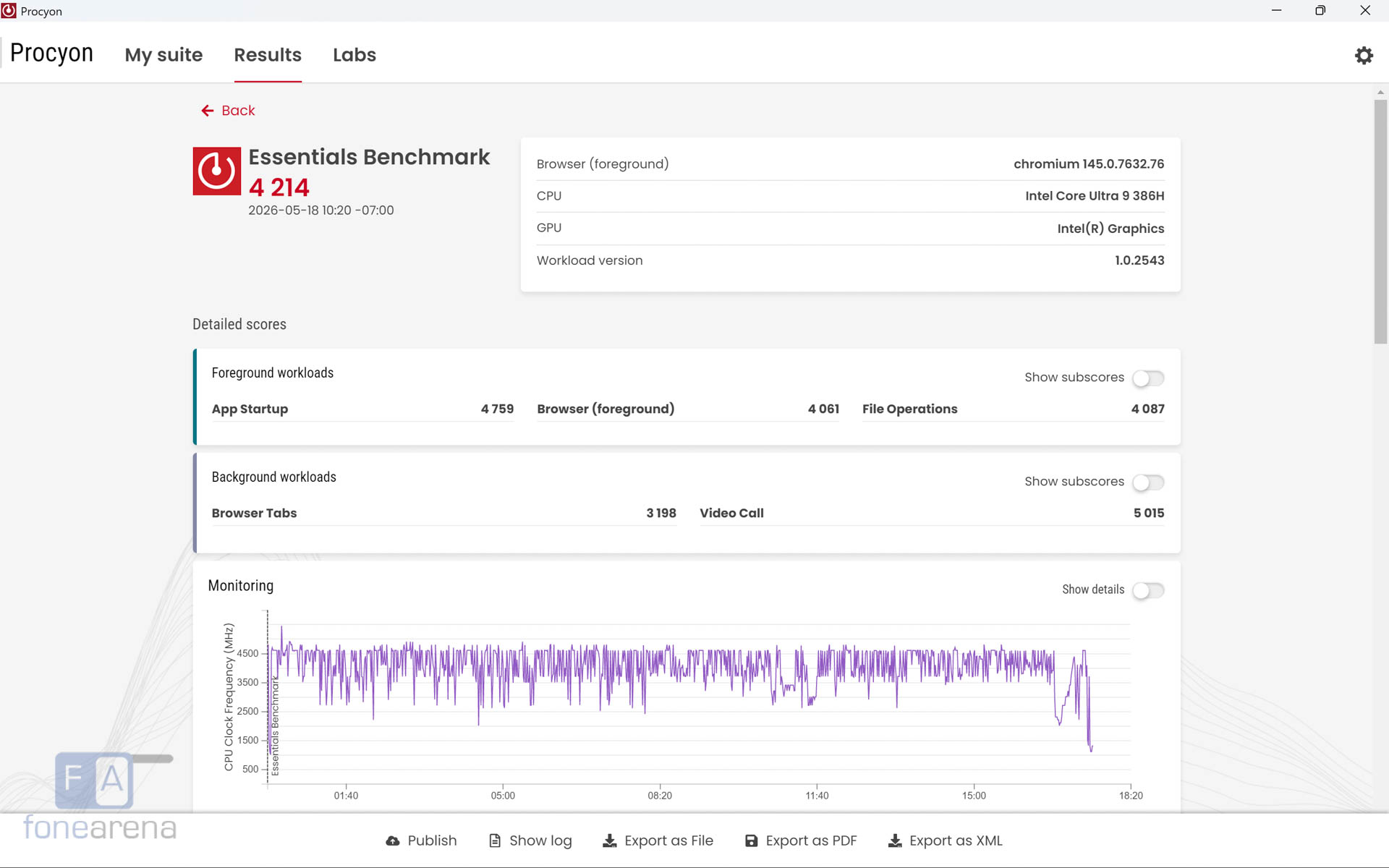Open the Labs tab

pos(354,55)
